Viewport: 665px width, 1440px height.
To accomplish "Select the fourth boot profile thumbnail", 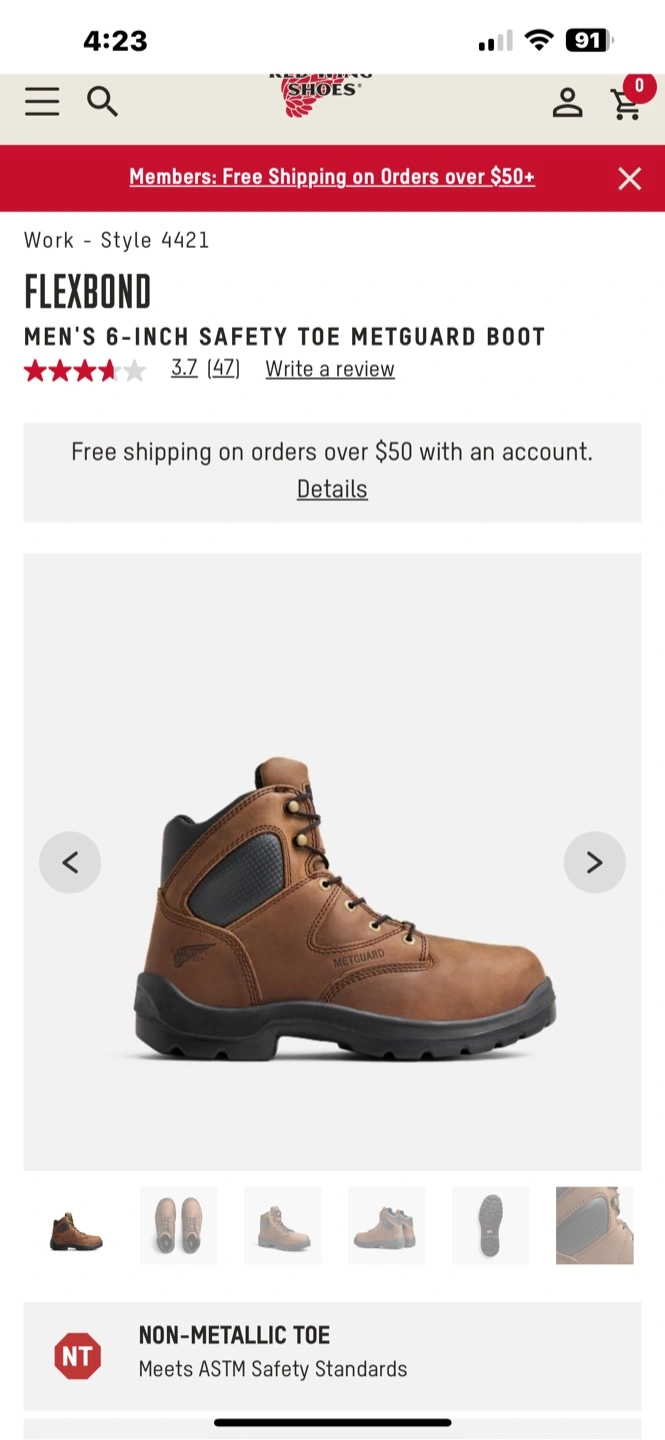I will [x=387, y=1226].
